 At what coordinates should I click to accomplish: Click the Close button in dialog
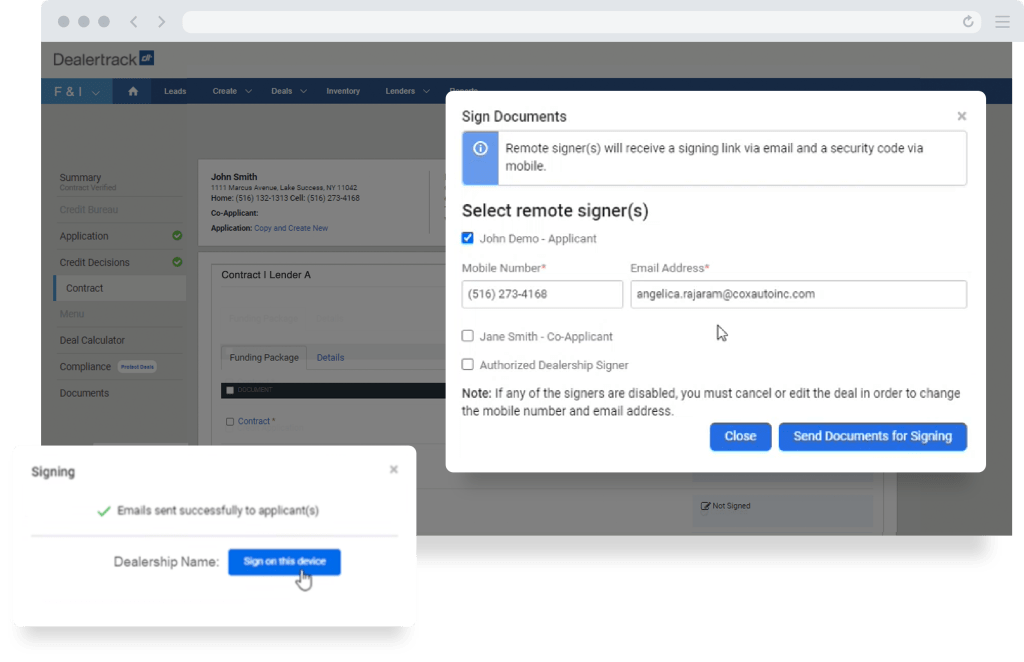coord(740,436)
